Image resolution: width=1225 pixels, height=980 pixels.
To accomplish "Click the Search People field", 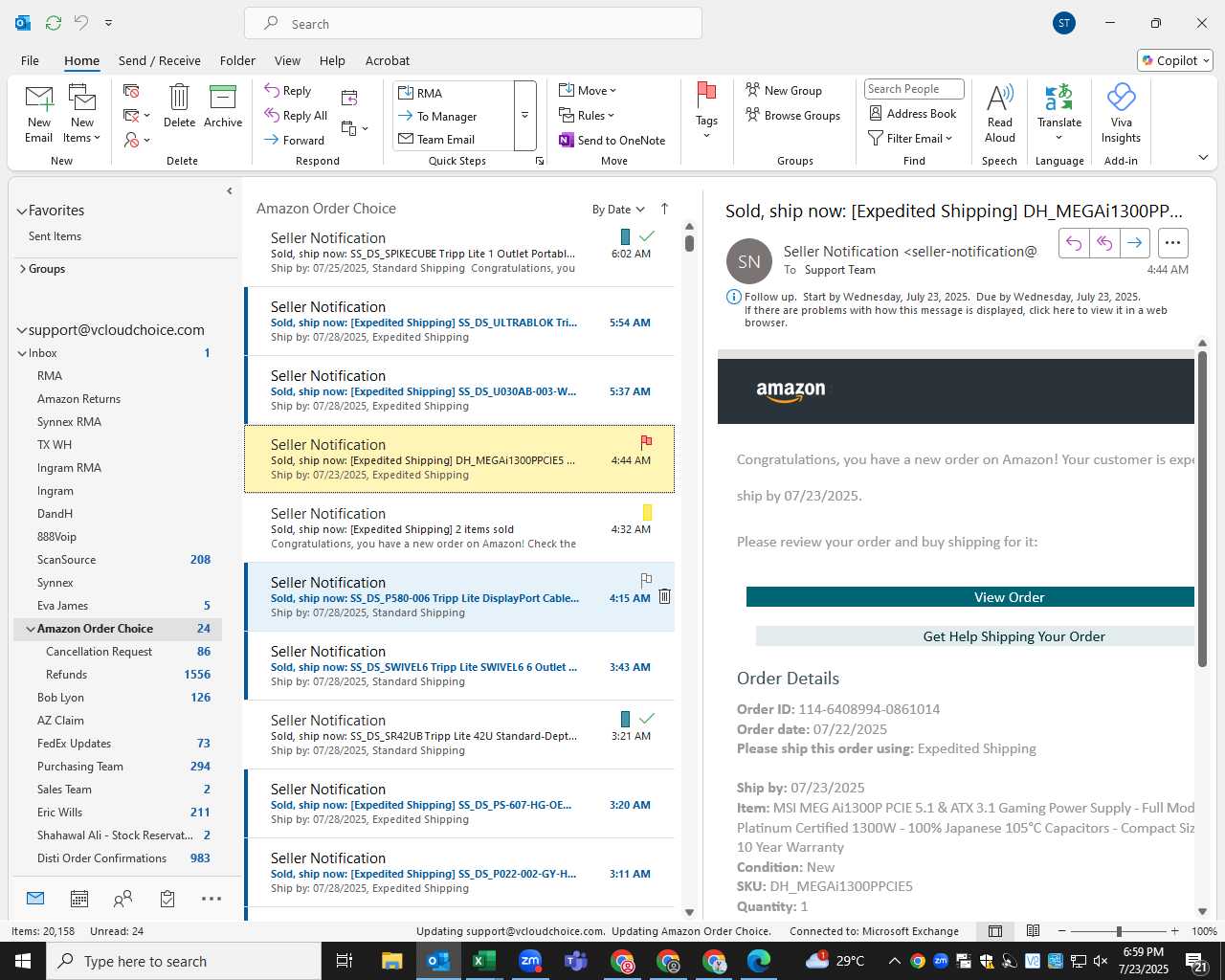I will (x=914, y=89).
